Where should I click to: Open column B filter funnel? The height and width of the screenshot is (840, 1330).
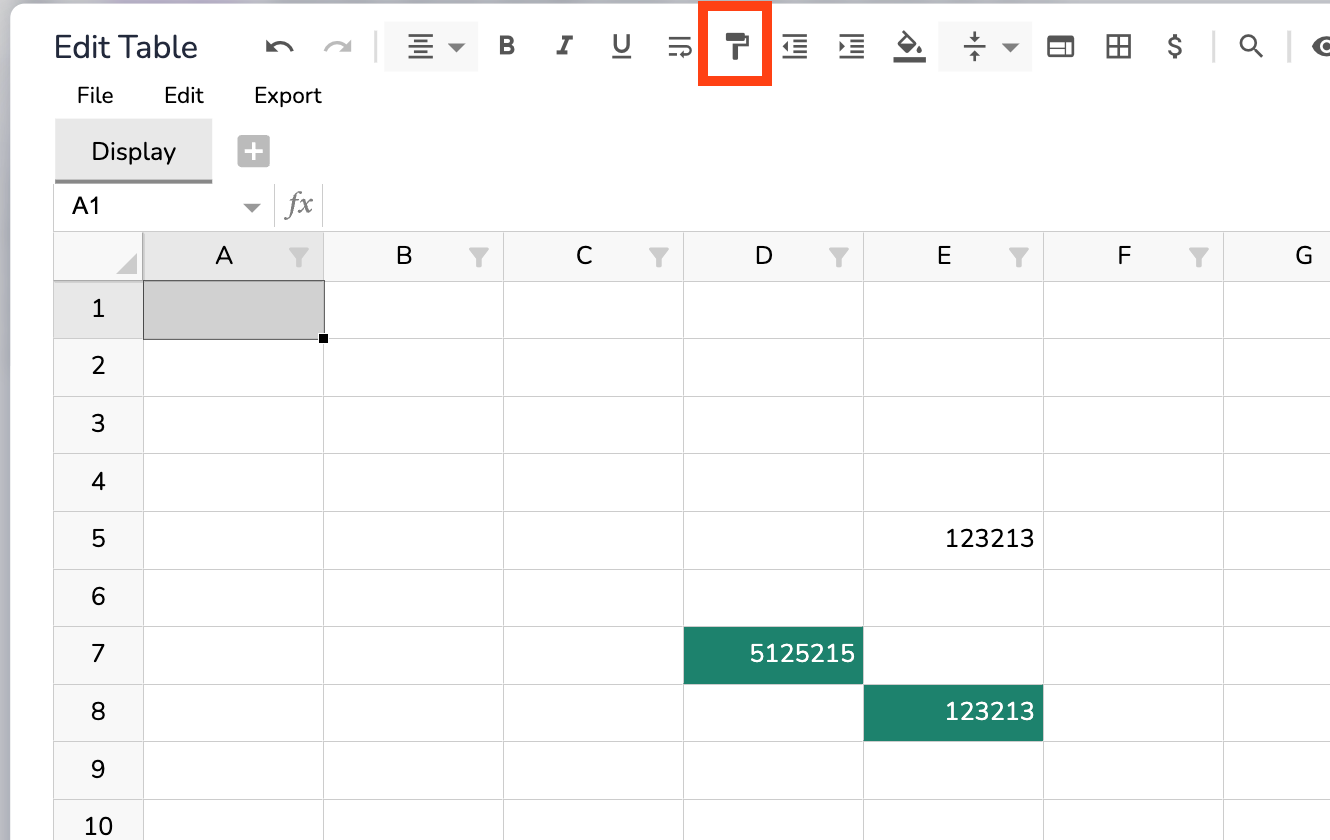click(479, 258)
